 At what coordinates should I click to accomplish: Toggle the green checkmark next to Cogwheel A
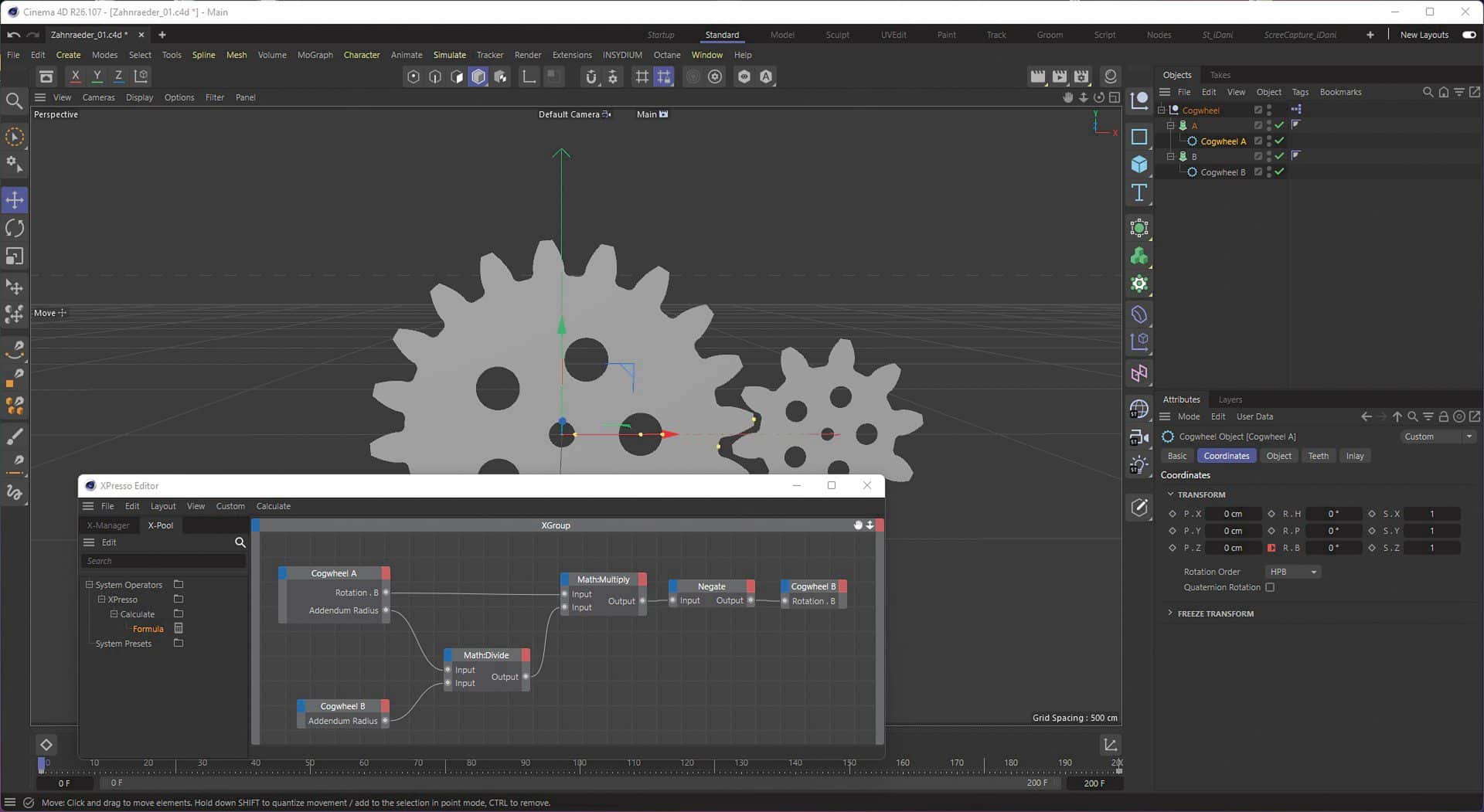point(1279,141)
